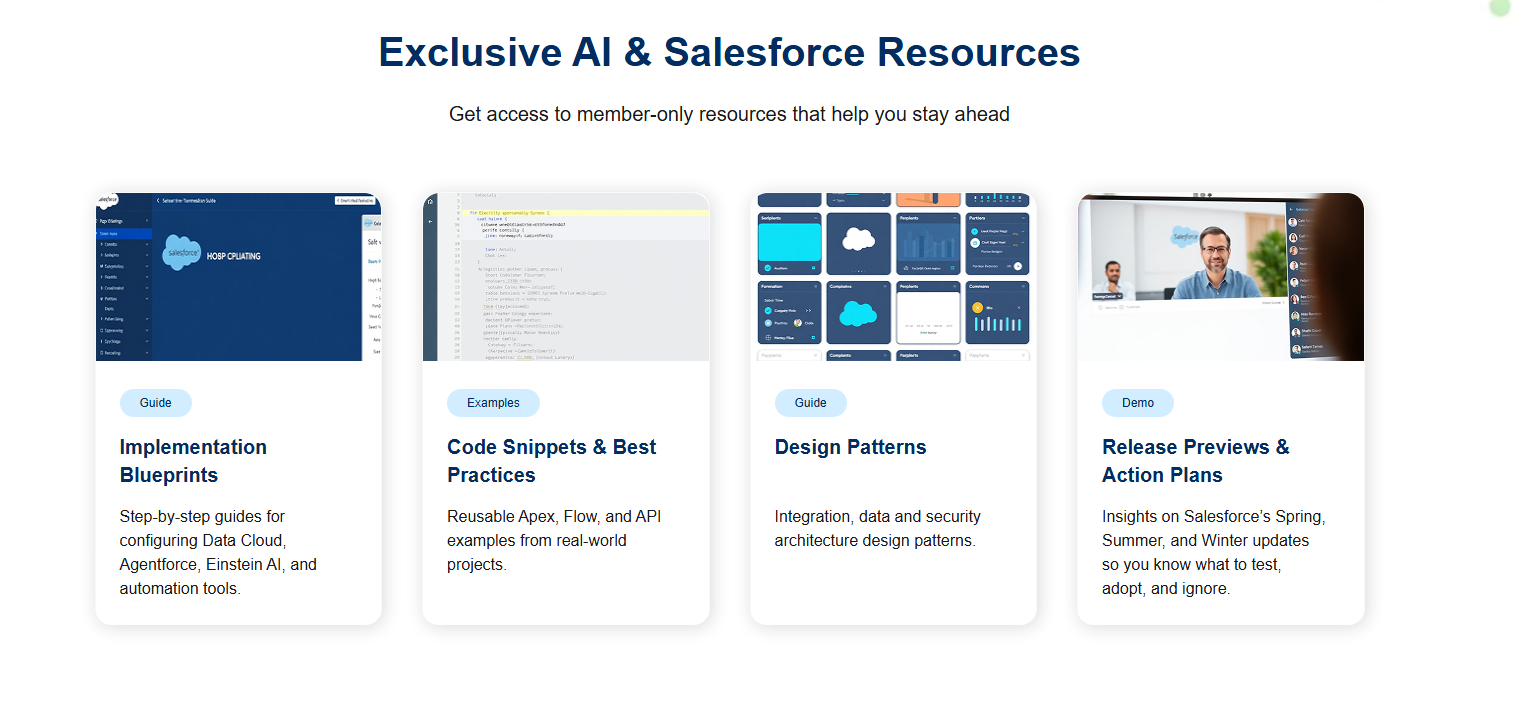Click the Salesforce logo on the video call wall

tap(1187, 238)
